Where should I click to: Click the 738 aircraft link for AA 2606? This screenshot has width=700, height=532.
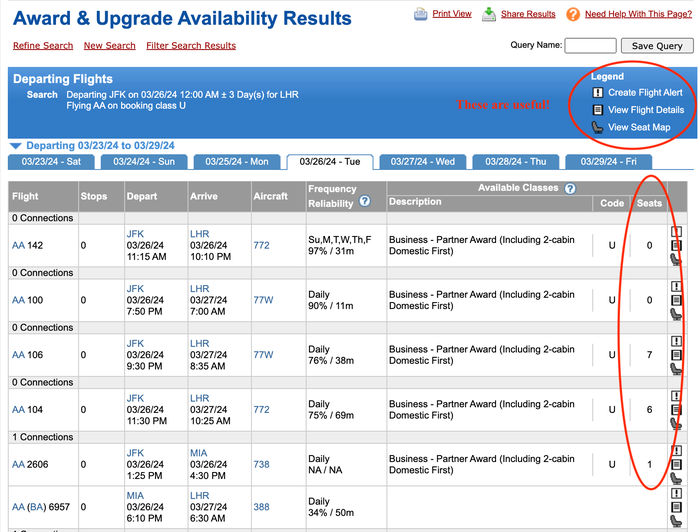point(262,465)
